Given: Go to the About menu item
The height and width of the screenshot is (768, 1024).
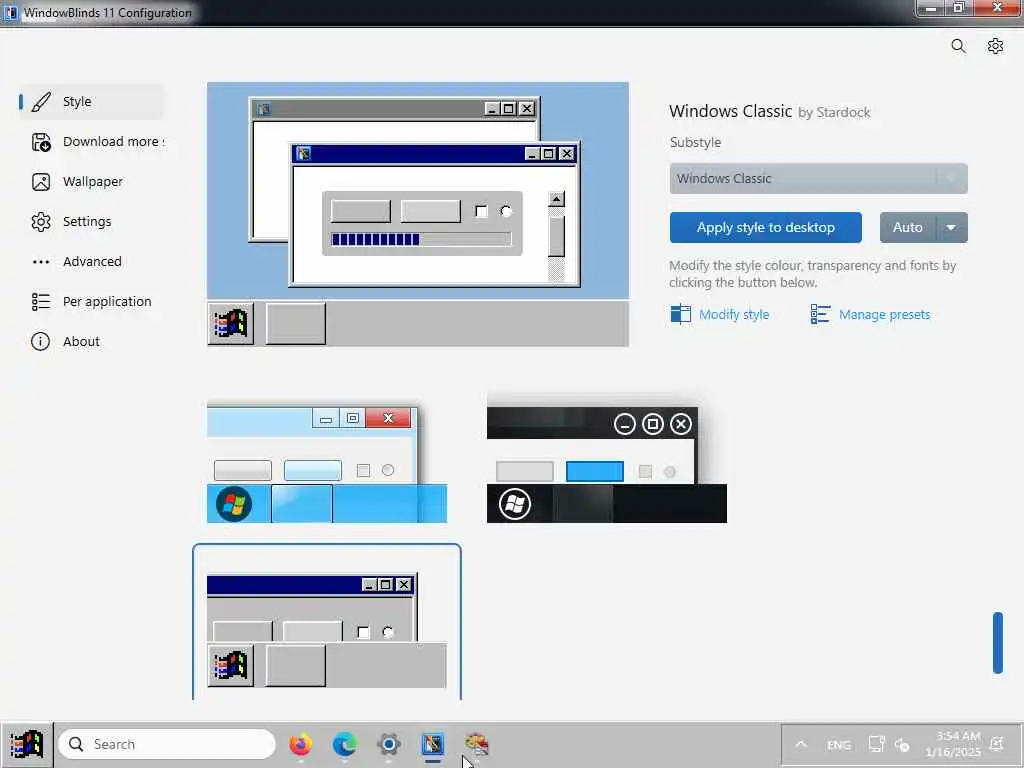Looking at the screenshot, I should click(91, 342).
